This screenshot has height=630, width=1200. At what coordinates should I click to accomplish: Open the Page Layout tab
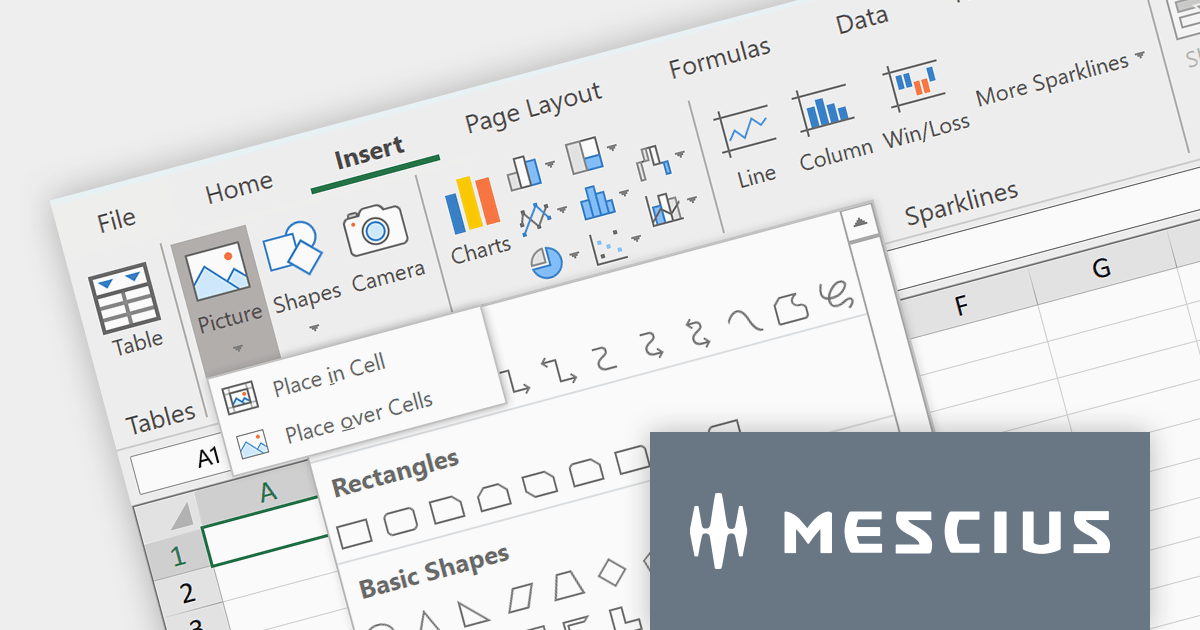point(532,107)
